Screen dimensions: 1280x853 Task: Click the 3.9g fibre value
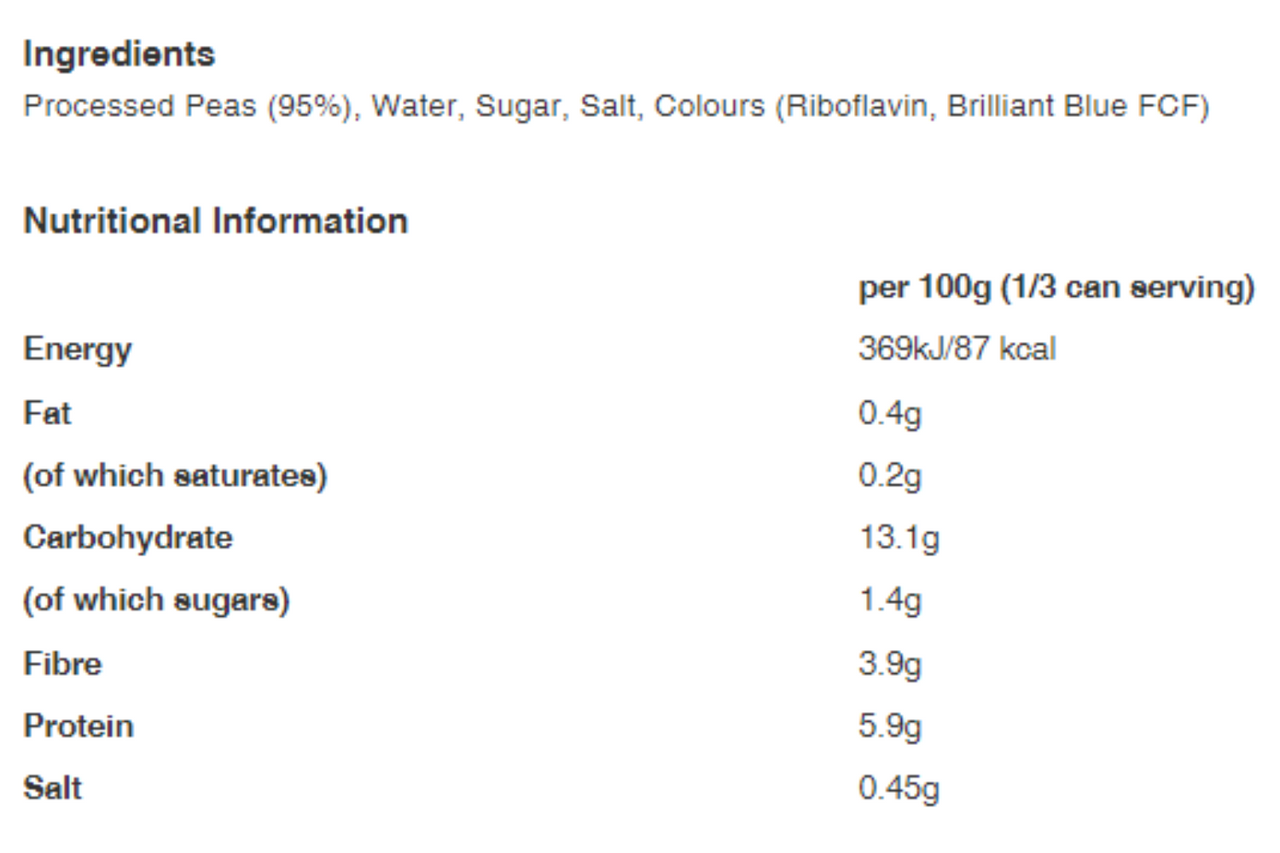tap(890, 664)
